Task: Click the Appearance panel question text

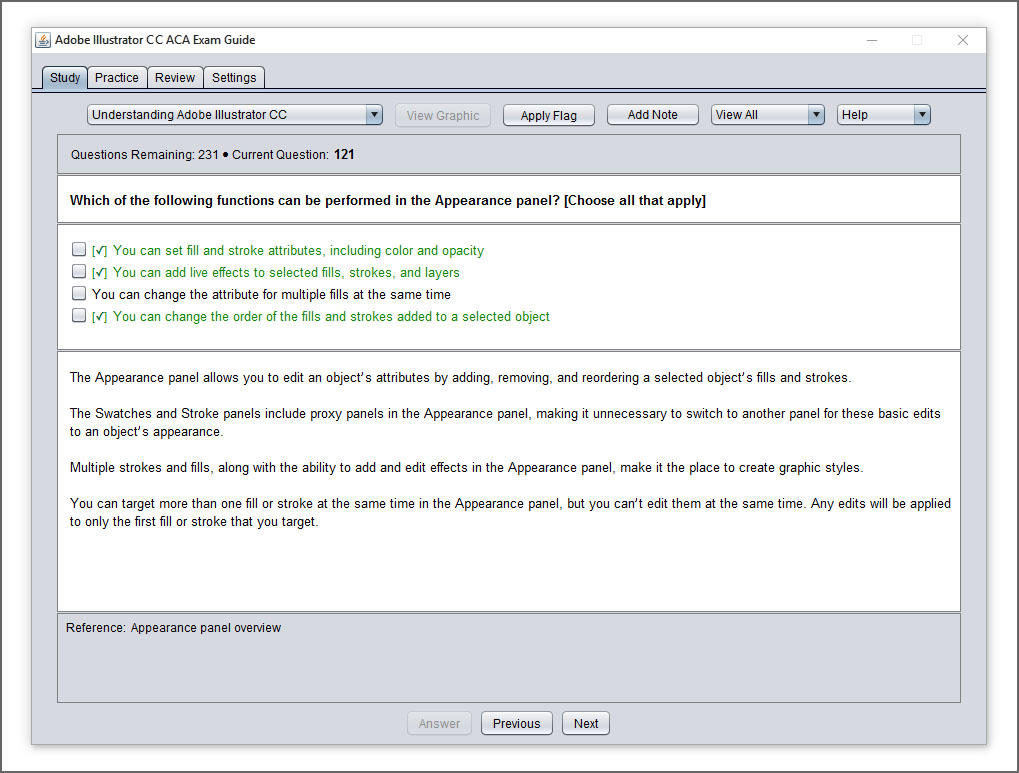Action: tap(388, 201)
